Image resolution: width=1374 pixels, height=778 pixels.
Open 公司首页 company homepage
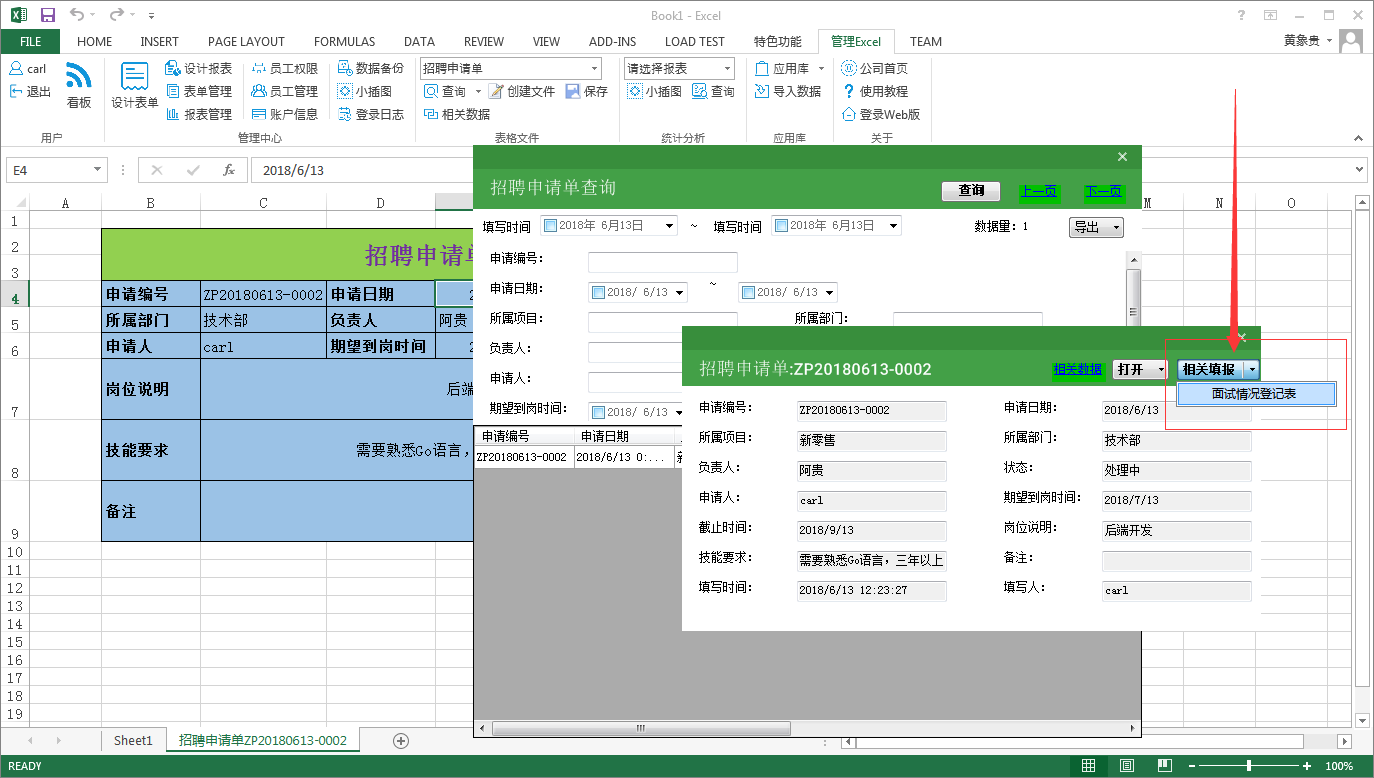coord(875,68)
